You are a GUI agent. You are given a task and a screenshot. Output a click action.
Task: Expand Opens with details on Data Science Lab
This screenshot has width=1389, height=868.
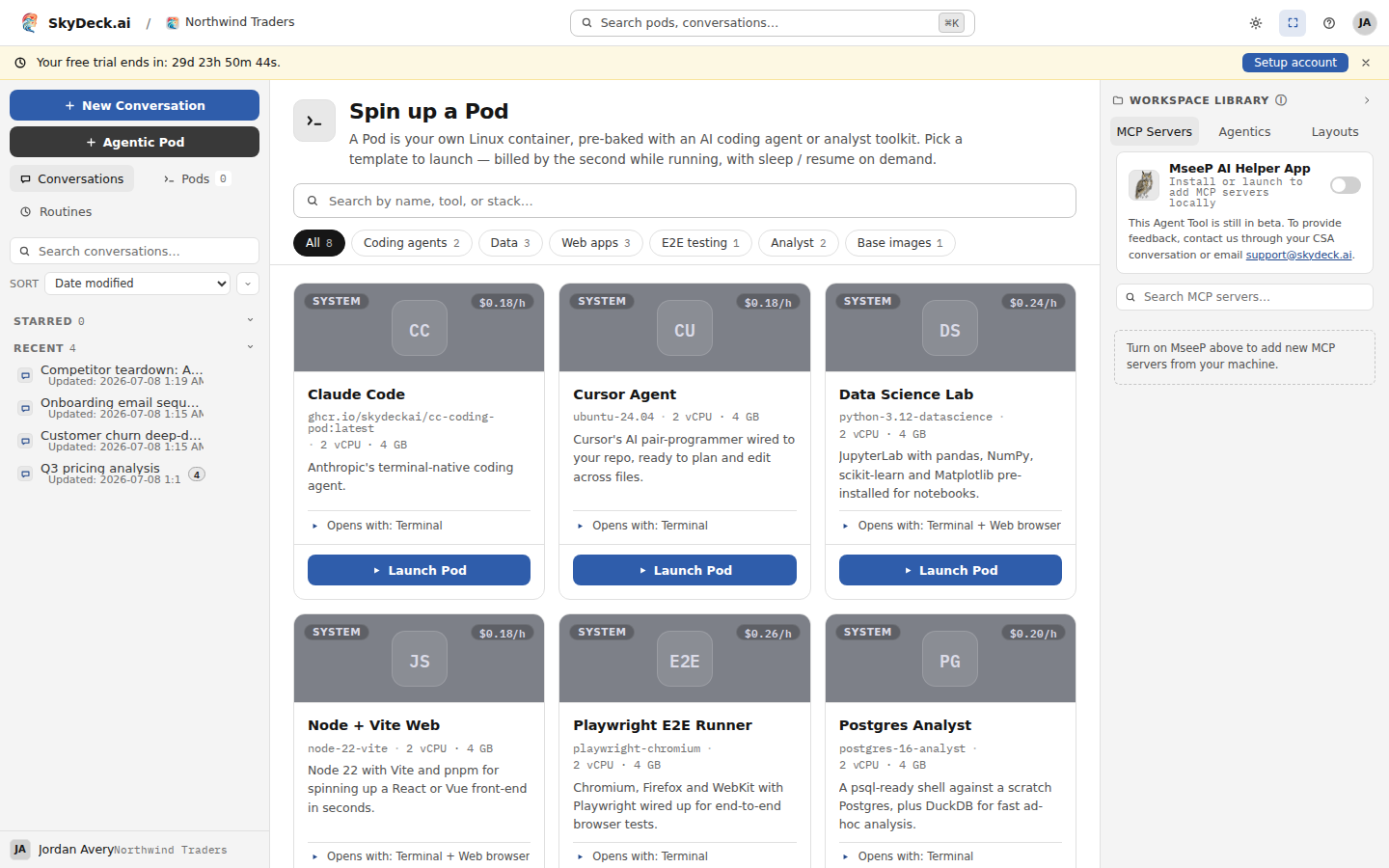(x=950, y=526)
